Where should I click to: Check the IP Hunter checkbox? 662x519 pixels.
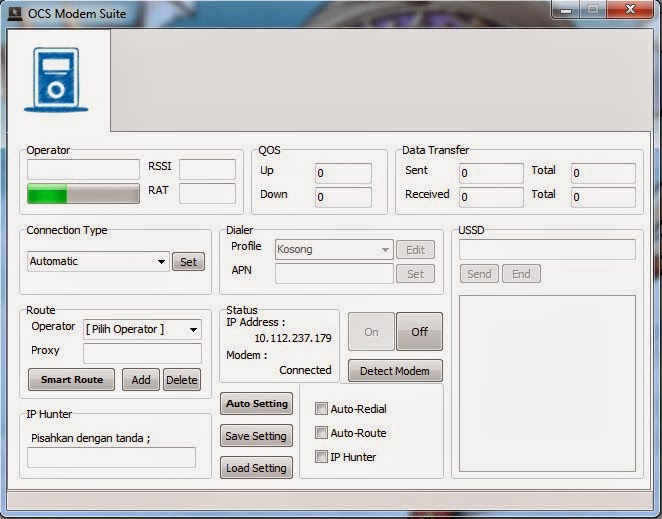pyautogui.click(x=321, y=457)
